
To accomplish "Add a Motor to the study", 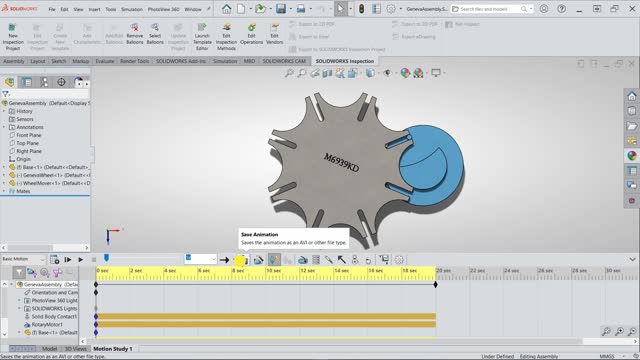I will pos(303,260).
